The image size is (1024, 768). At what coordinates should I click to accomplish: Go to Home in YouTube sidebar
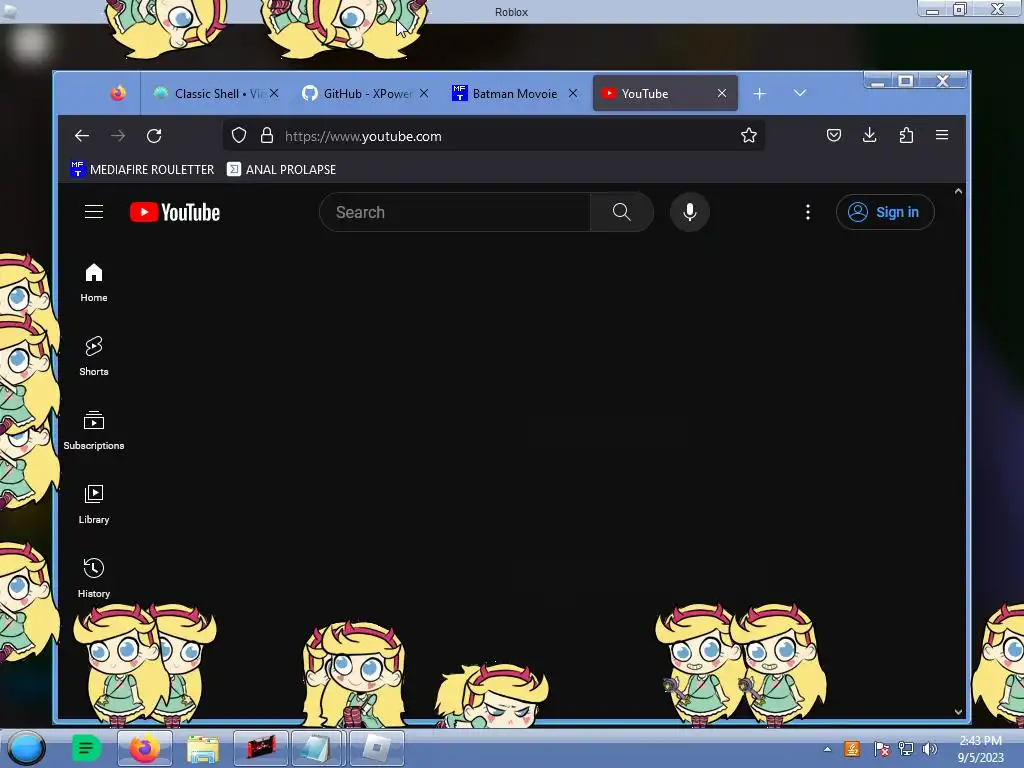[x=93, y=283]
